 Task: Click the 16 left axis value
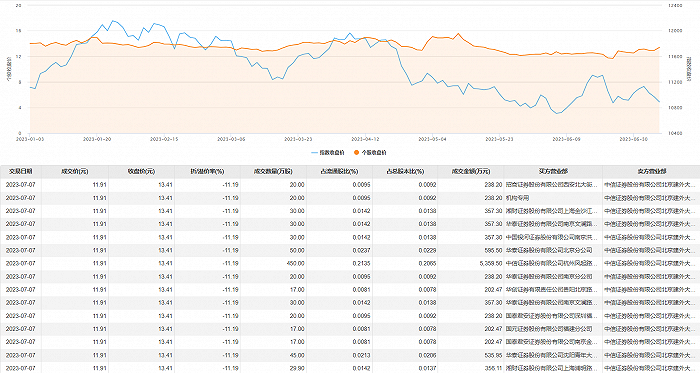(x=18, y=31)
